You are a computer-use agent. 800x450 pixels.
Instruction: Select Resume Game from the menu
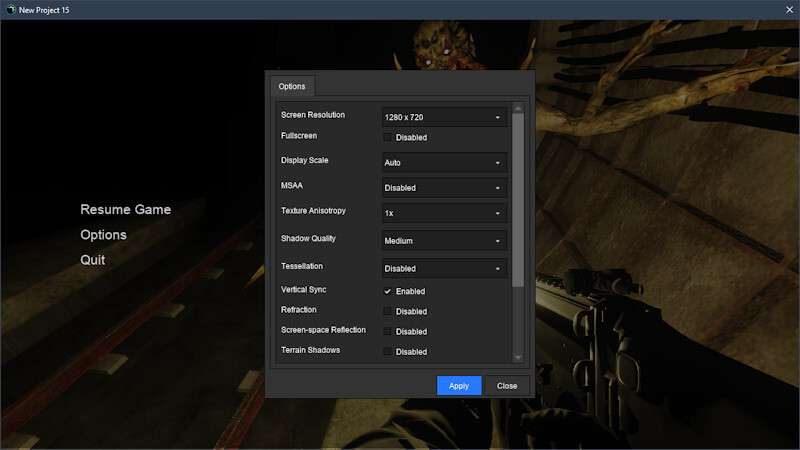pyautogui.click(x=125, y=209)
